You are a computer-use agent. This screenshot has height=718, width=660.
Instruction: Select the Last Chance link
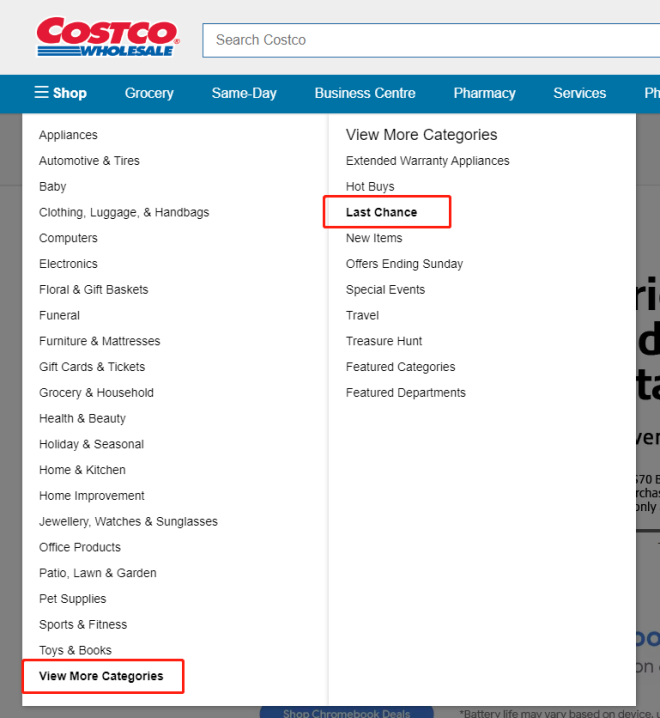point(382,212)
